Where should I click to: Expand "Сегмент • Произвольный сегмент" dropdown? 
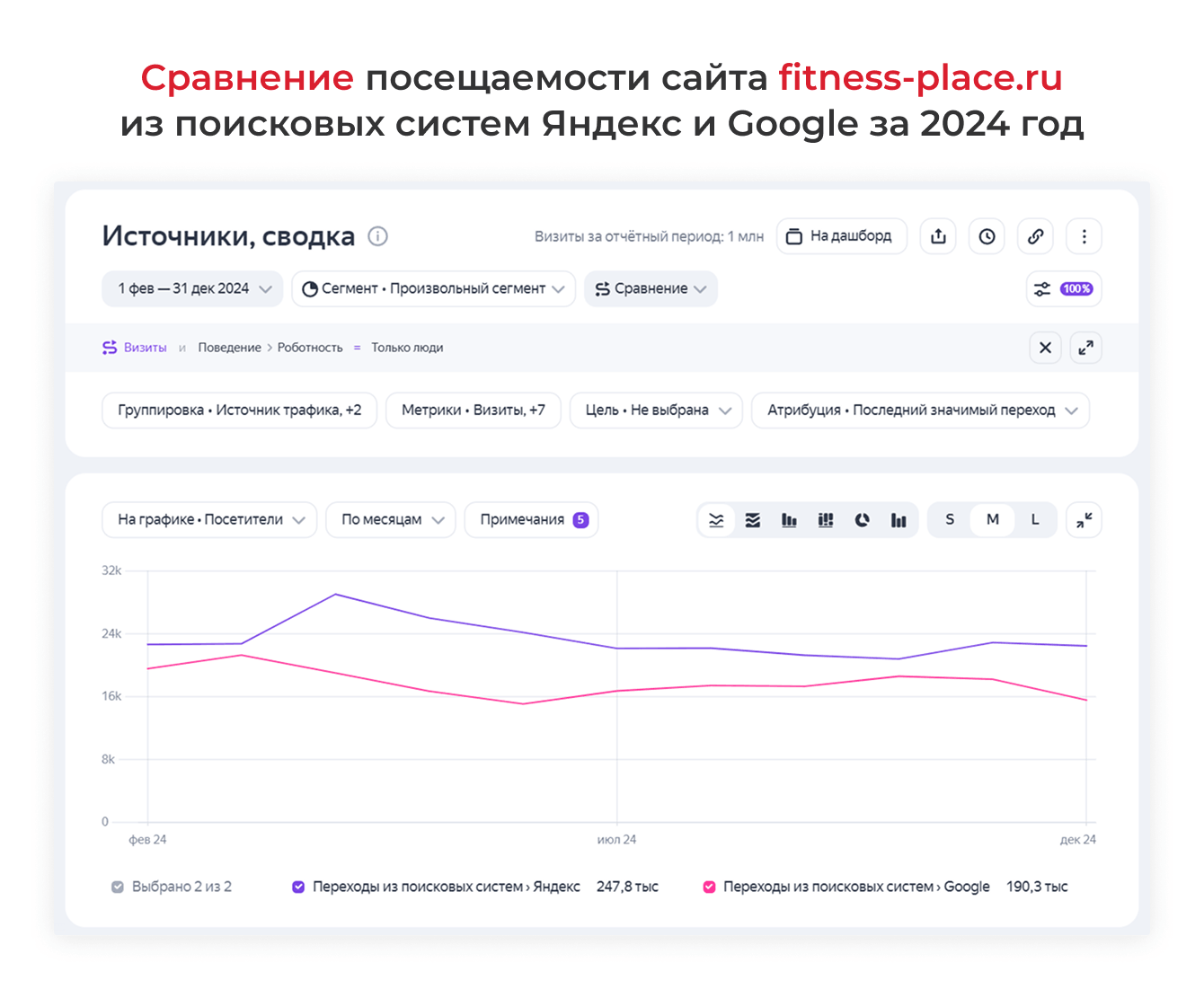click(x=433, y=288)
